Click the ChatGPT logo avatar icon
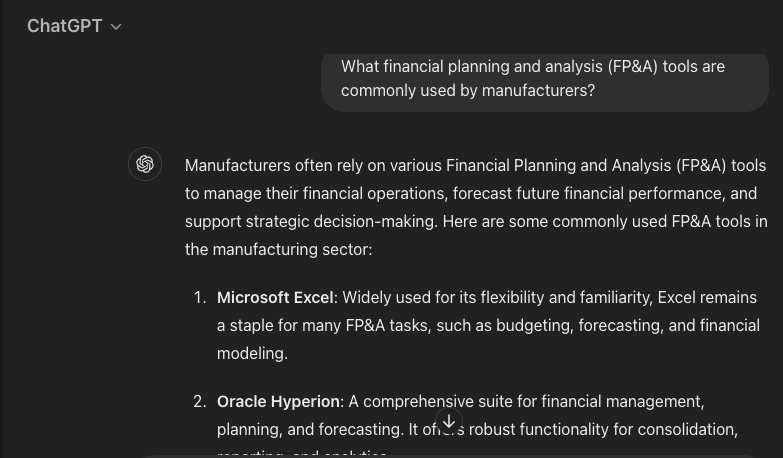Image resolution: width=783 pixels, height=458 pixels. pos(145,164)
